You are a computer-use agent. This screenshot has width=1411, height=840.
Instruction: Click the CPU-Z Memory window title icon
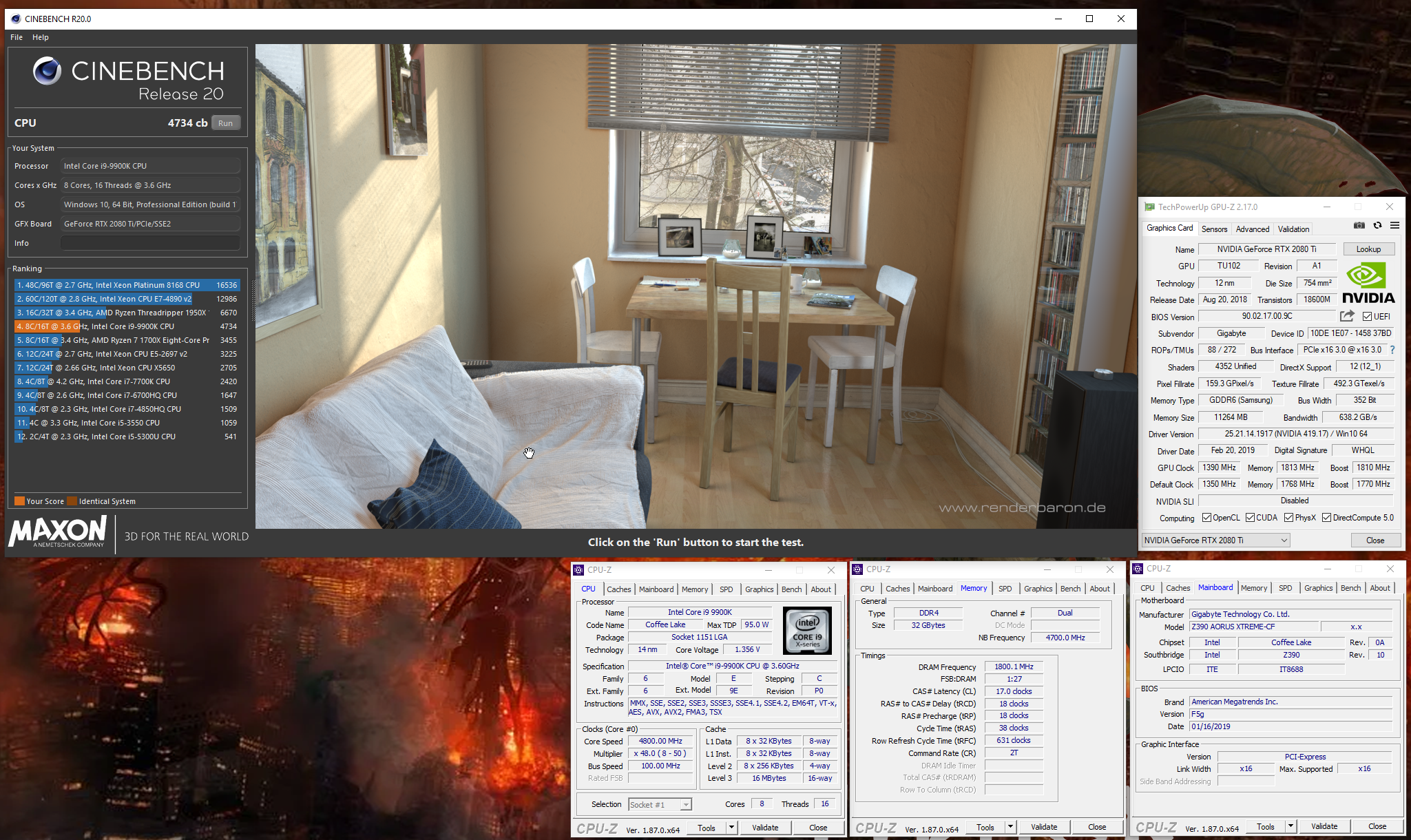tap(858, 569)
